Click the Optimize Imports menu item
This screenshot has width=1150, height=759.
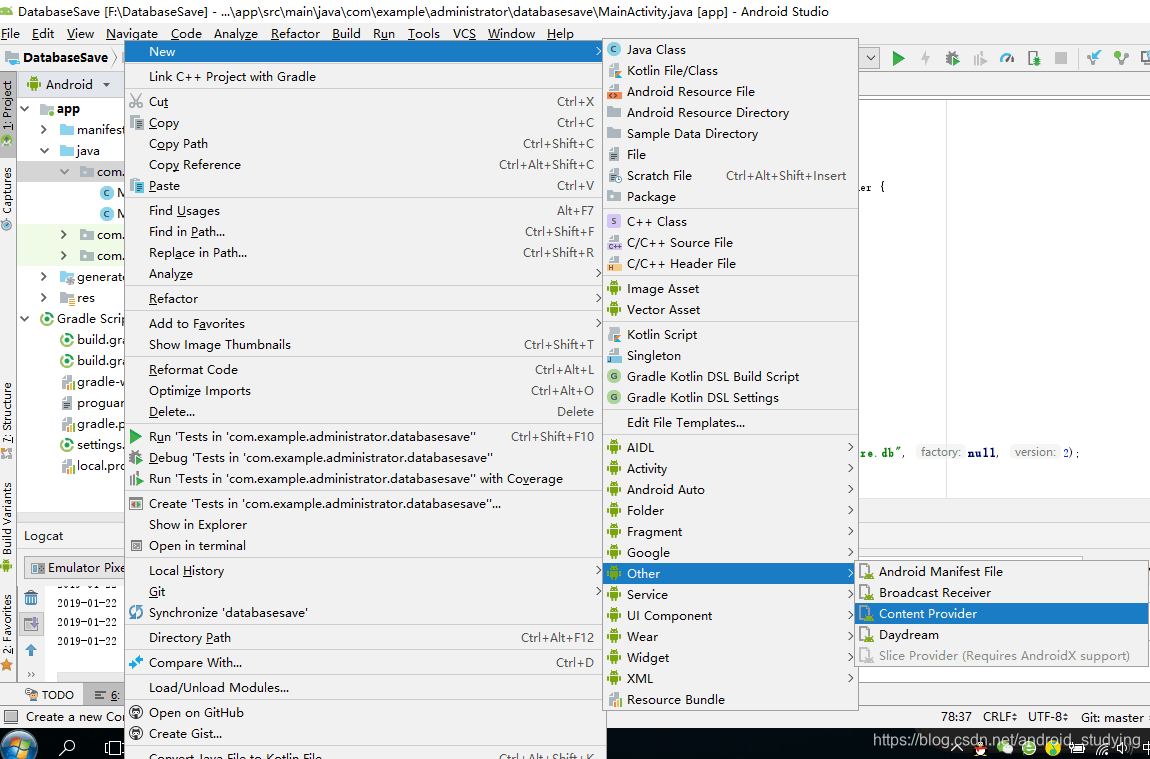pyautogui.click(x=365, y=391)
